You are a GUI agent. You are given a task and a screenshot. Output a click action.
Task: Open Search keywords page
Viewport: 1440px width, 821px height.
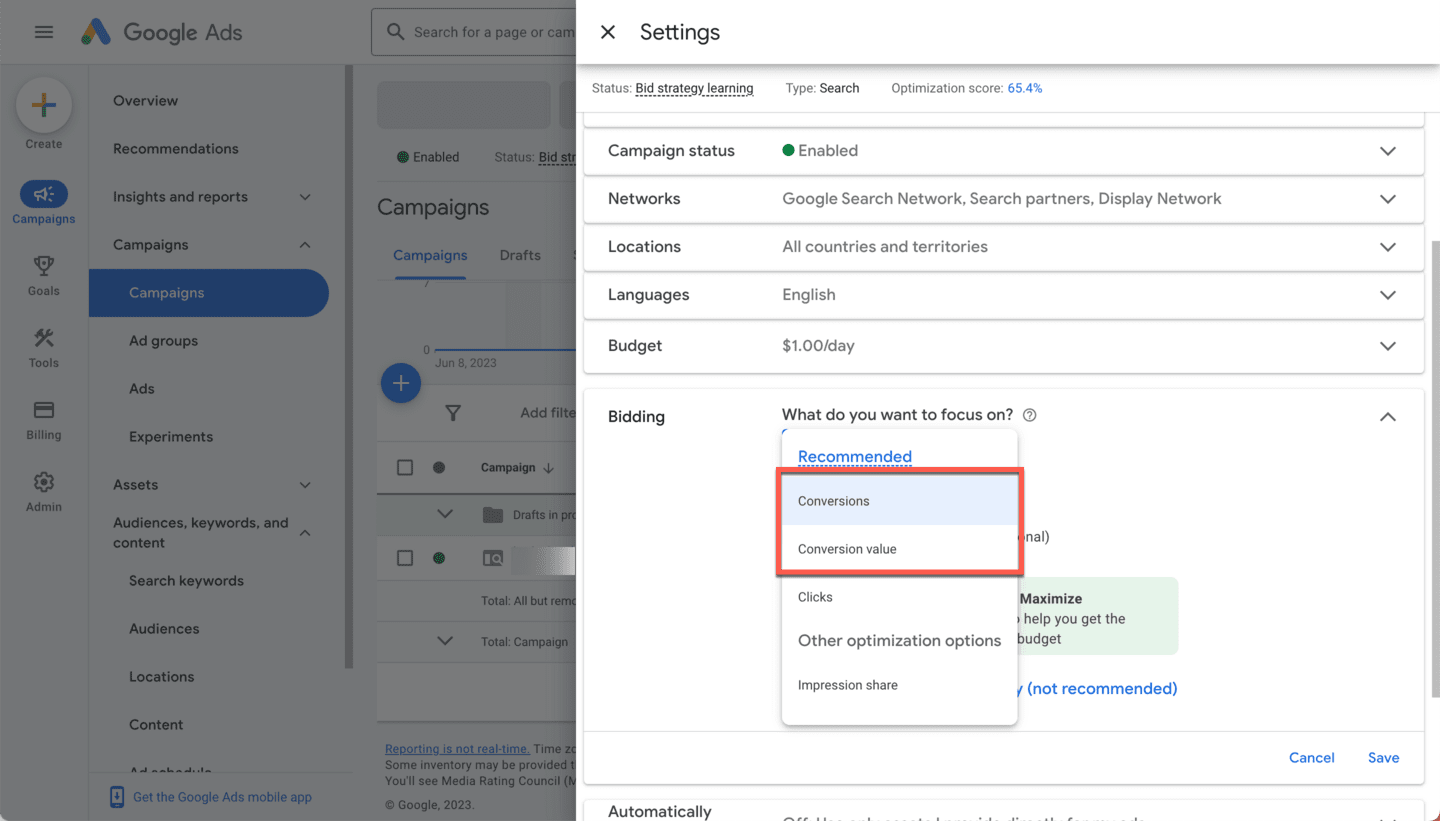tap(186, 581)
